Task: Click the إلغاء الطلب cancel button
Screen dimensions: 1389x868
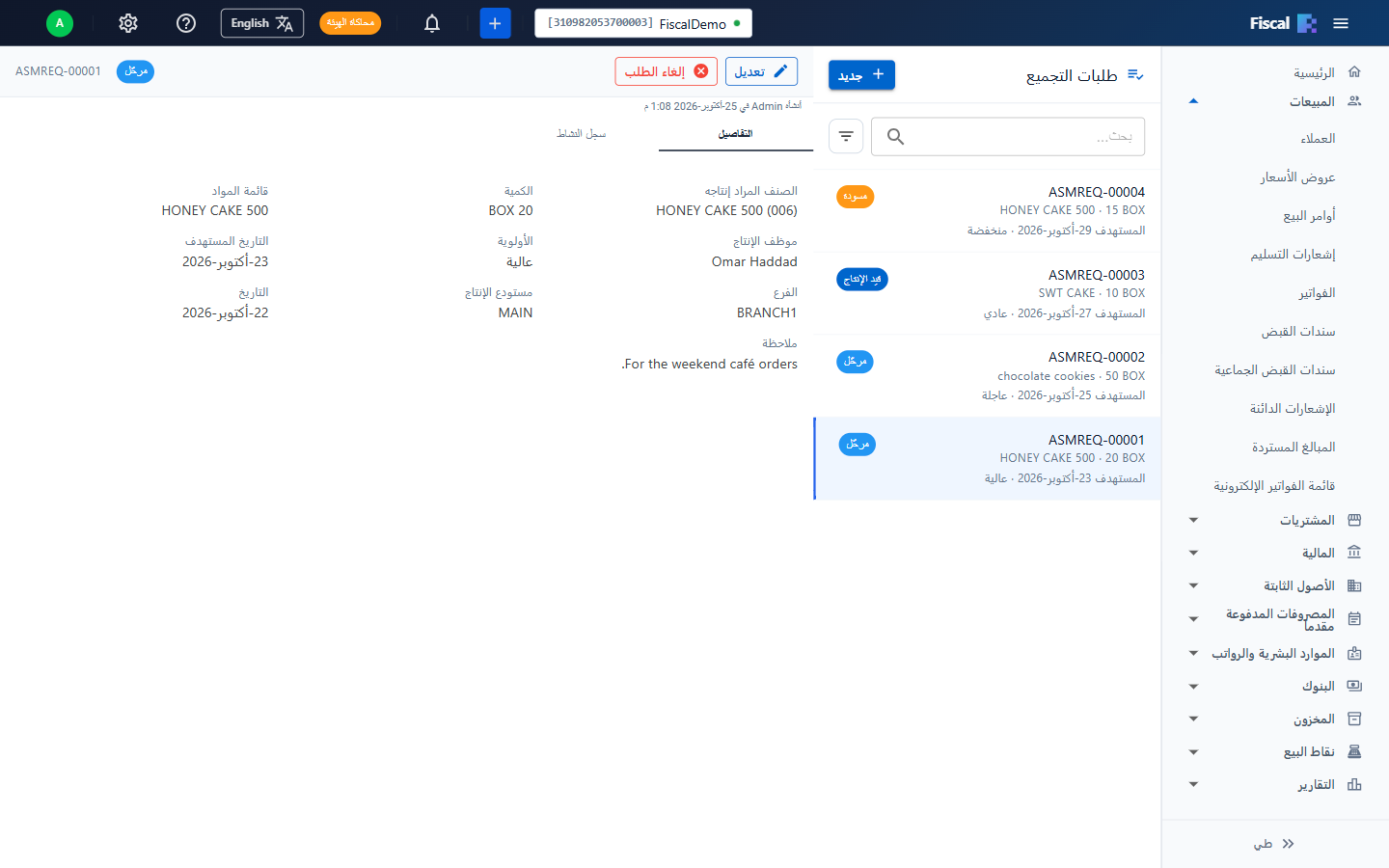Action: (x=667, y=71)
